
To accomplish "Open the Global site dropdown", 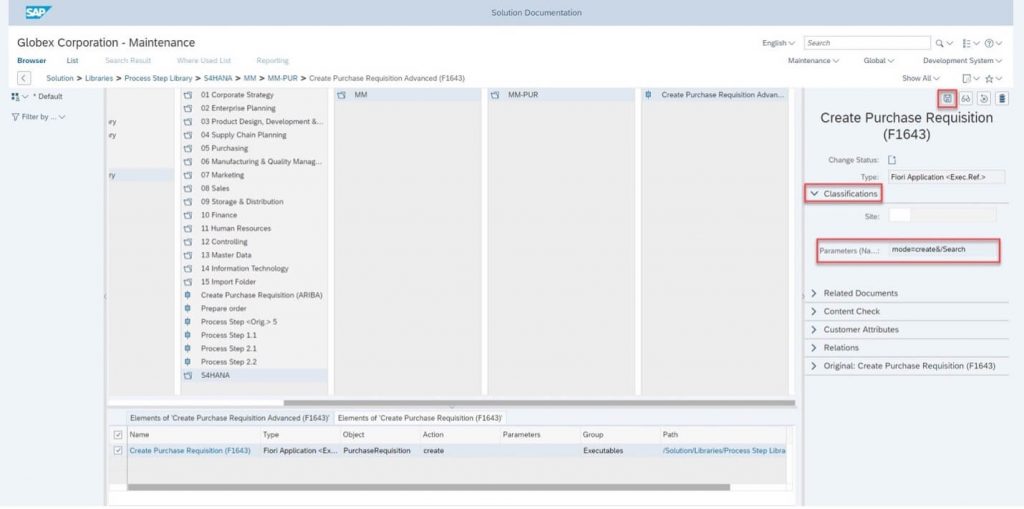I will 878,61.
